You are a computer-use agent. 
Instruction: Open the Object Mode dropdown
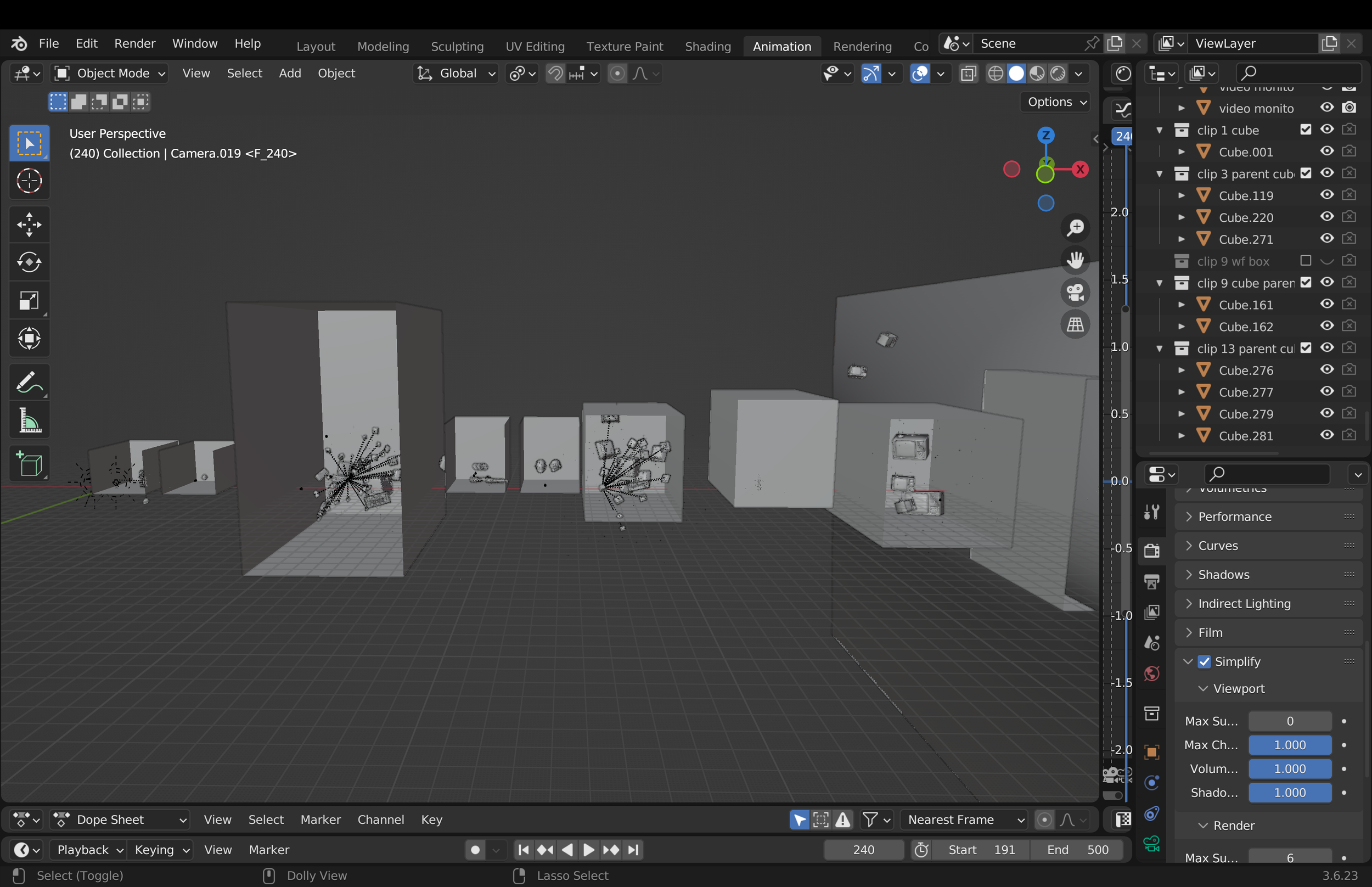coord(109,73)
